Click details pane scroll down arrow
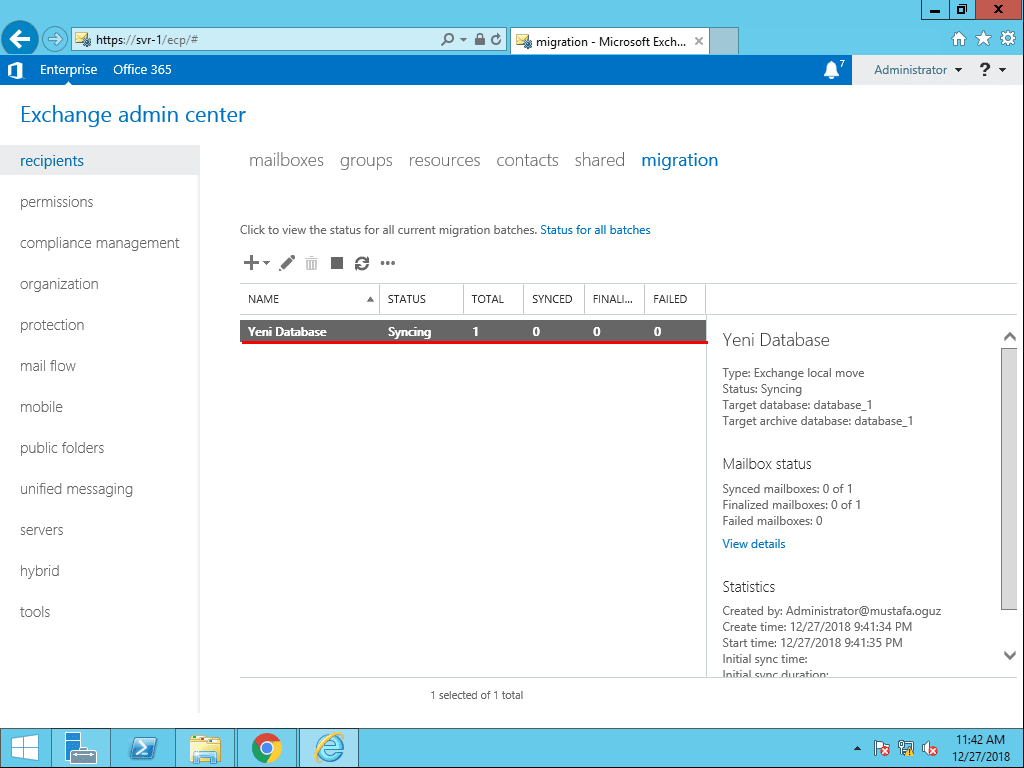Screen dimensions: 1024x768 pyautogui.click(x=1010, y=655)
